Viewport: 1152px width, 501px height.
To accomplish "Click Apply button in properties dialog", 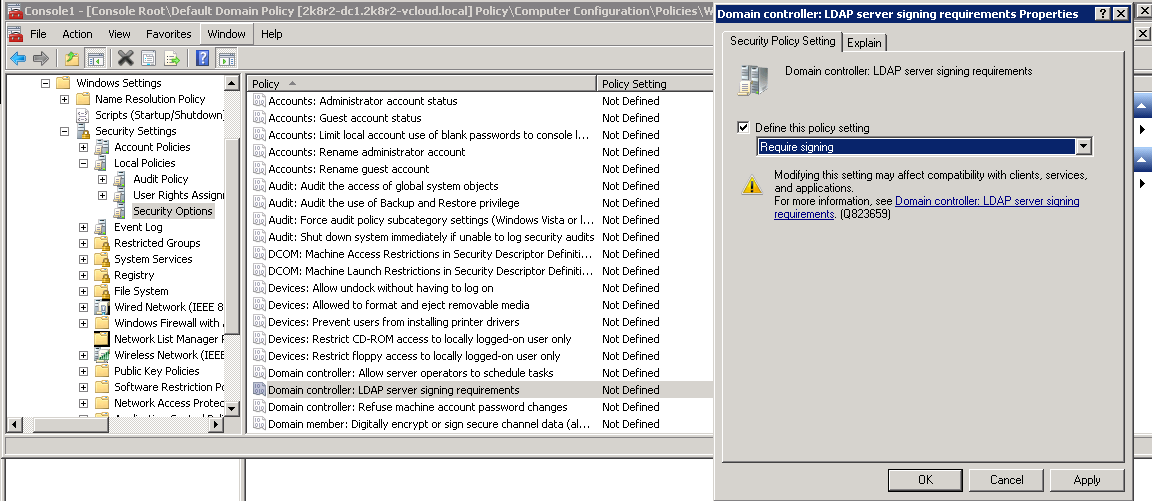I will click(1086, 480).
